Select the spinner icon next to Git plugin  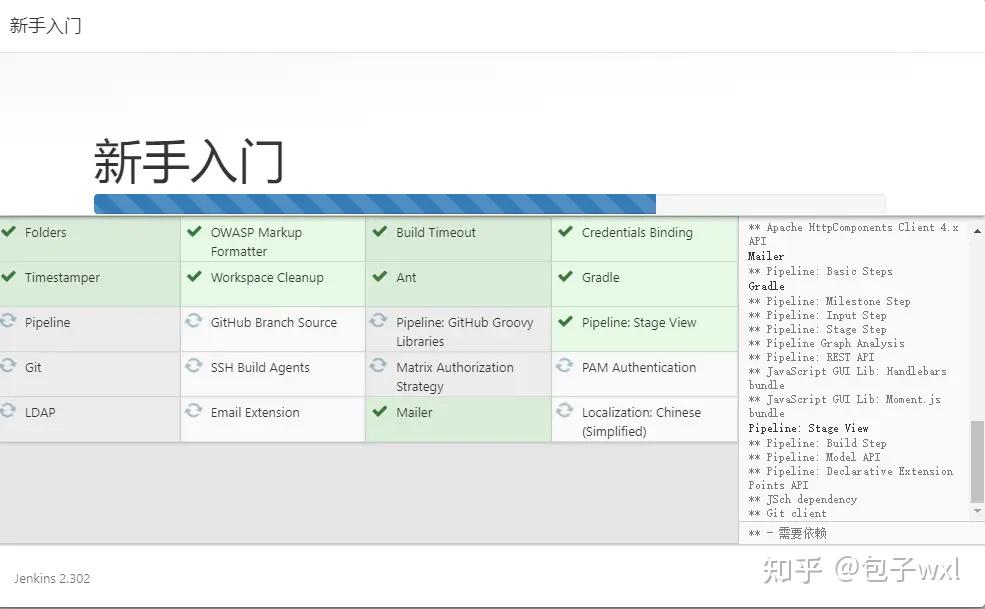pyautogui.click(x=10, y=367)
